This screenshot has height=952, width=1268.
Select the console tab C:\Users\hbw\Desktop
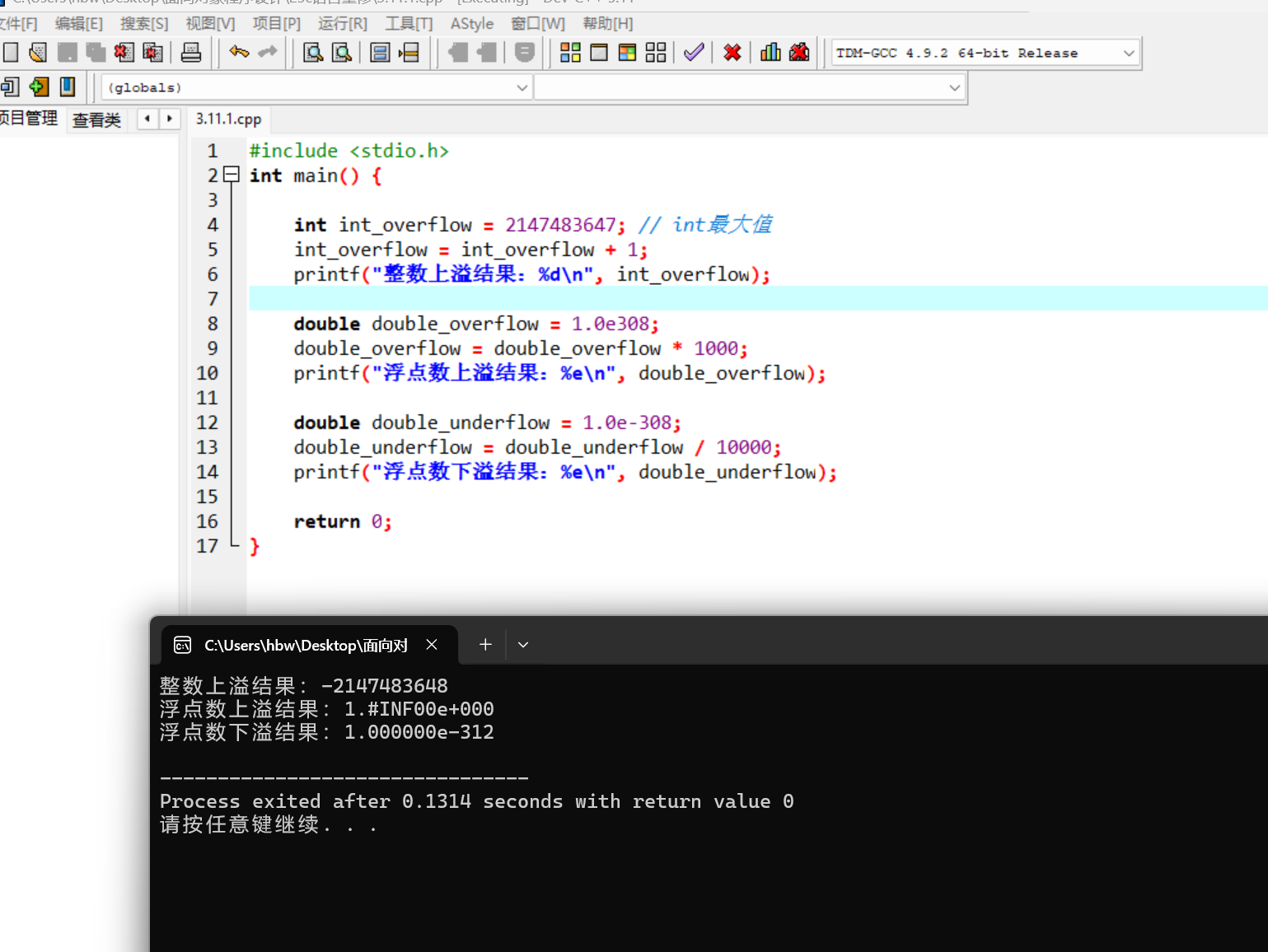pyautogui.click(x=306, y=645)
